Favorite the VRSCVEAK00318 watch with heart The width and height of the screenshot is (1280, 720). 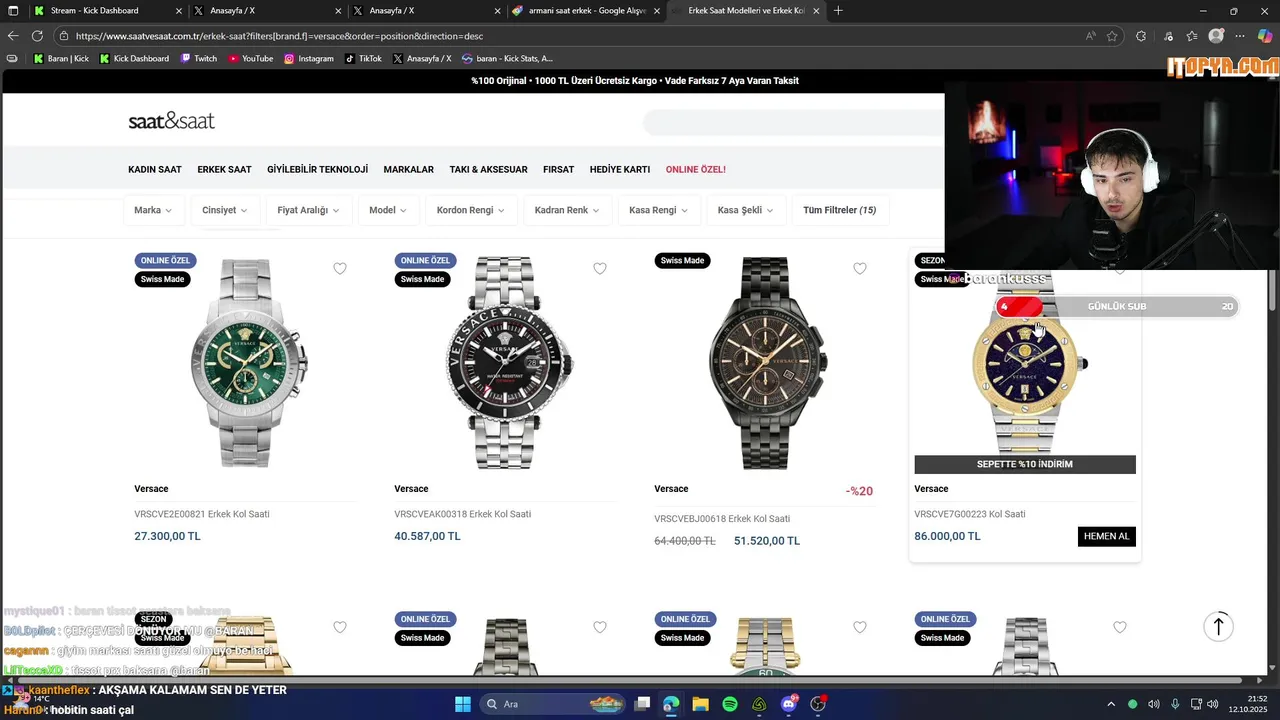point(600,268)
